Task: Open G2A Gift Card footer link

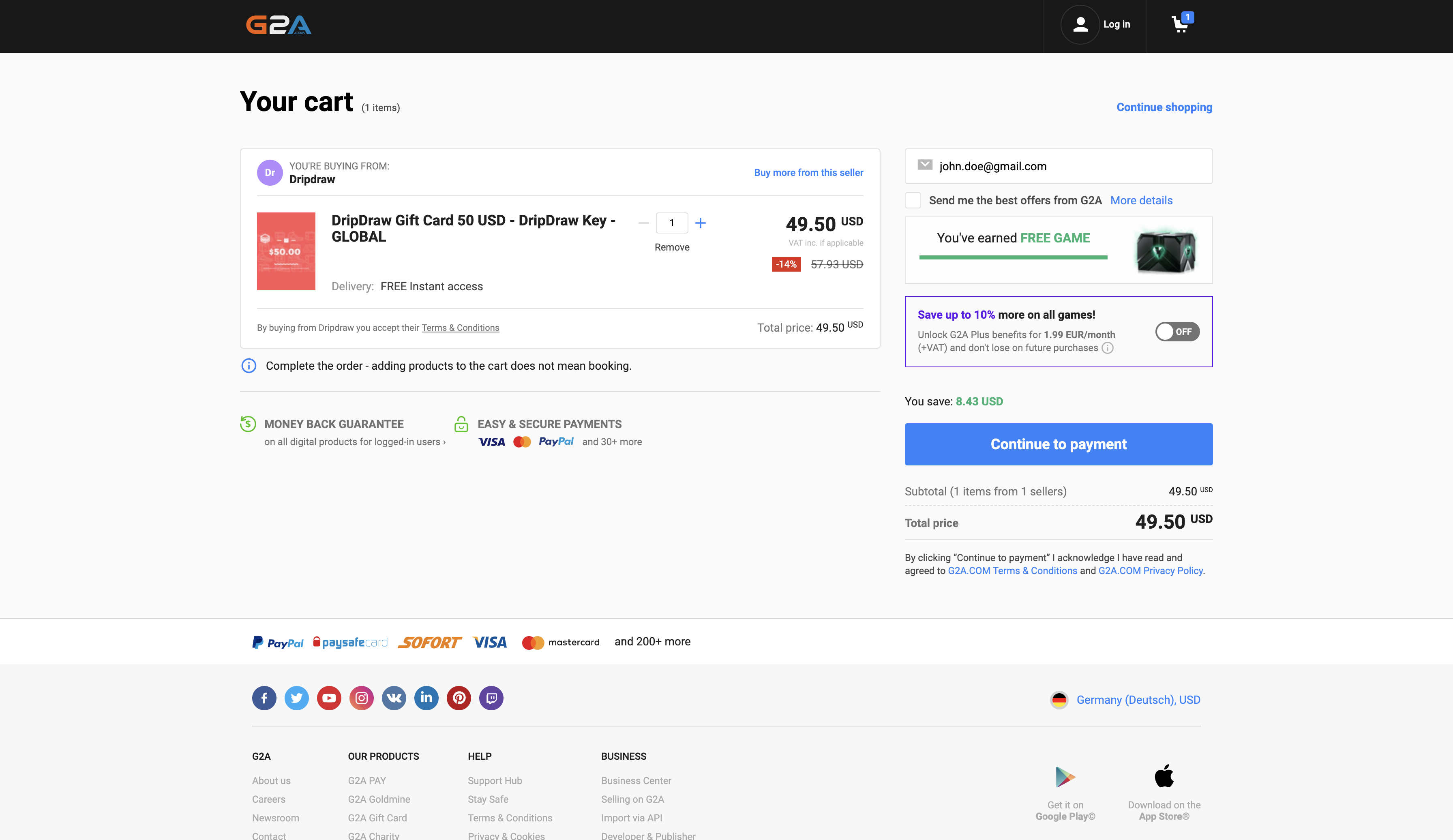Action: point(377,818)
